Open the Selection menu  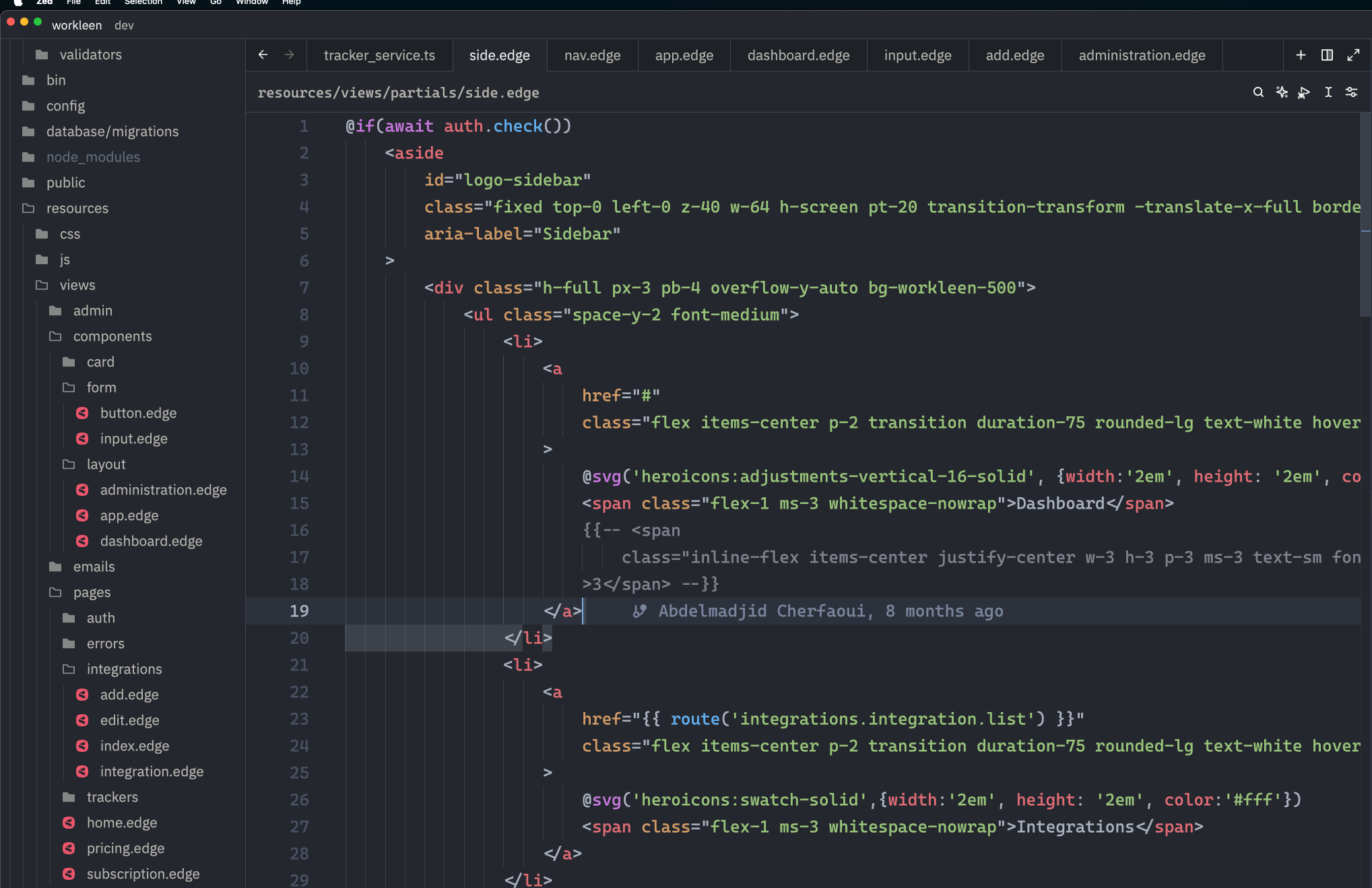click(143, 3)
